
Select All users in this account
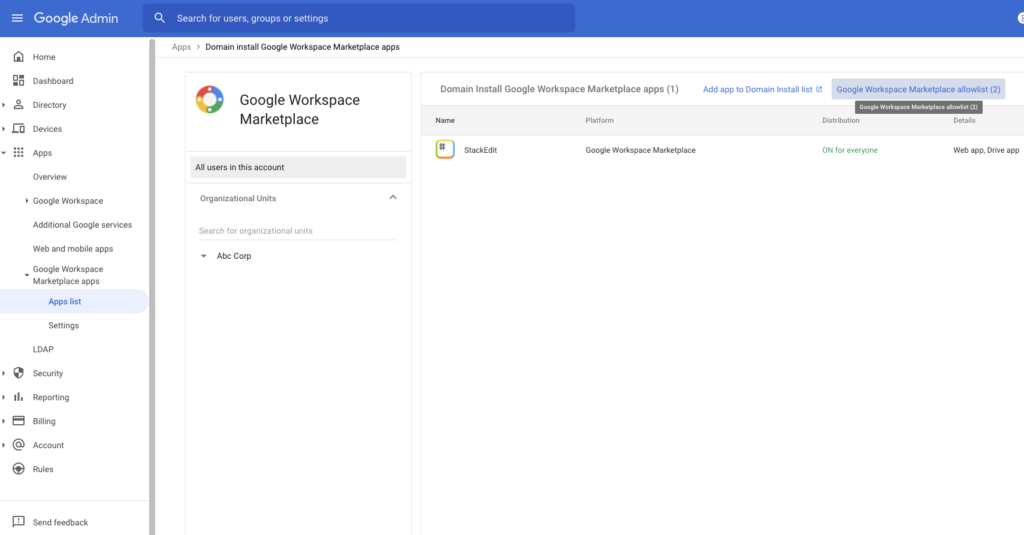pos(298,167)
